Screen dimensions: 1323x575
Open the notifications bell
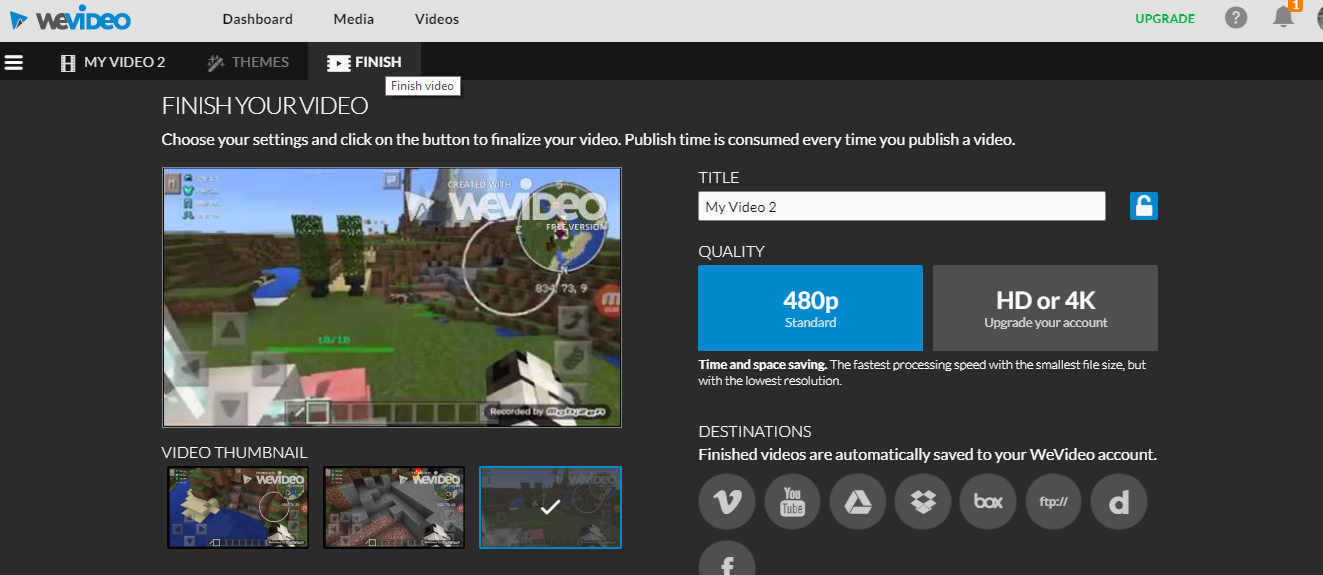[x=1284, y=17]
